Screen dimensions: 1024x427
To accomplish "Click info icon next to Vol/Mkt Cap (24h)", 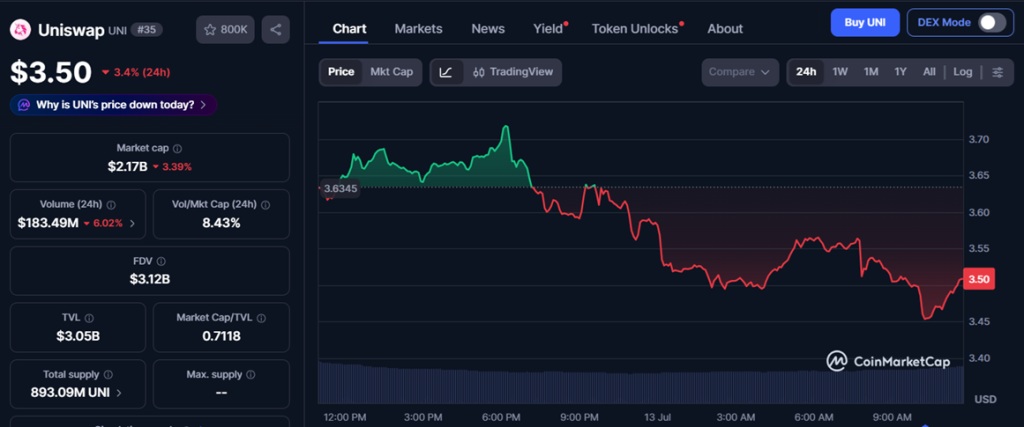I will [x=265, y=205].
